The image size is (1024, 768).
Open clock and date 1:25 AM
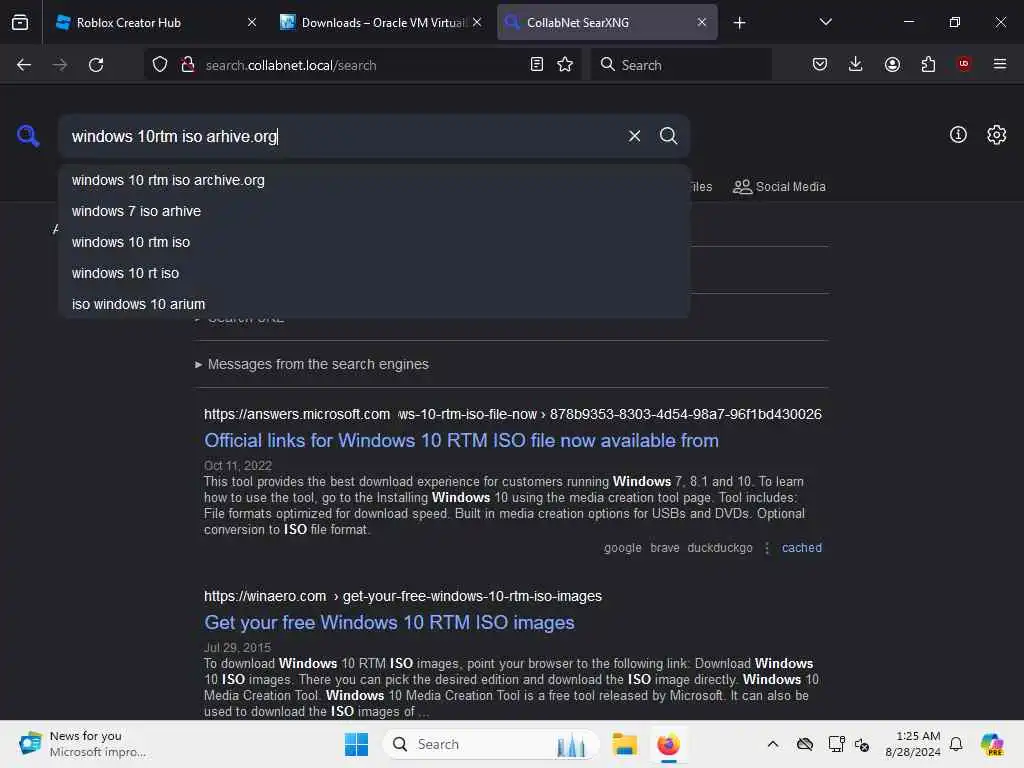912,744
